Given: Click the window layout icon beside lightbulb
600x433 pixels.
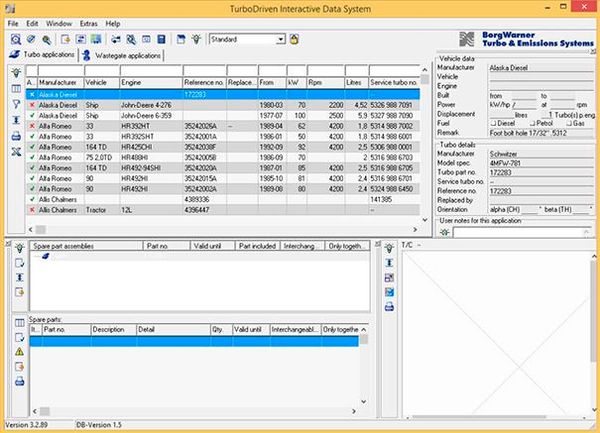Looking at the screenshot, I should [181, 39].
